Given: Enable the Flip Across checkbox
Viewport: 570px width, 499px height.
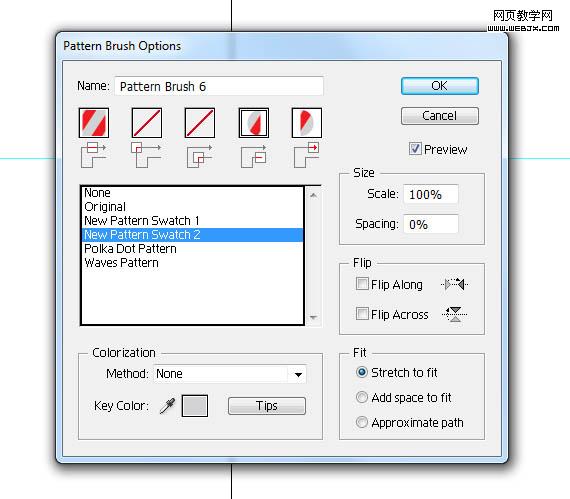Looking at the screenshot, I should click(x=362, y=313).
